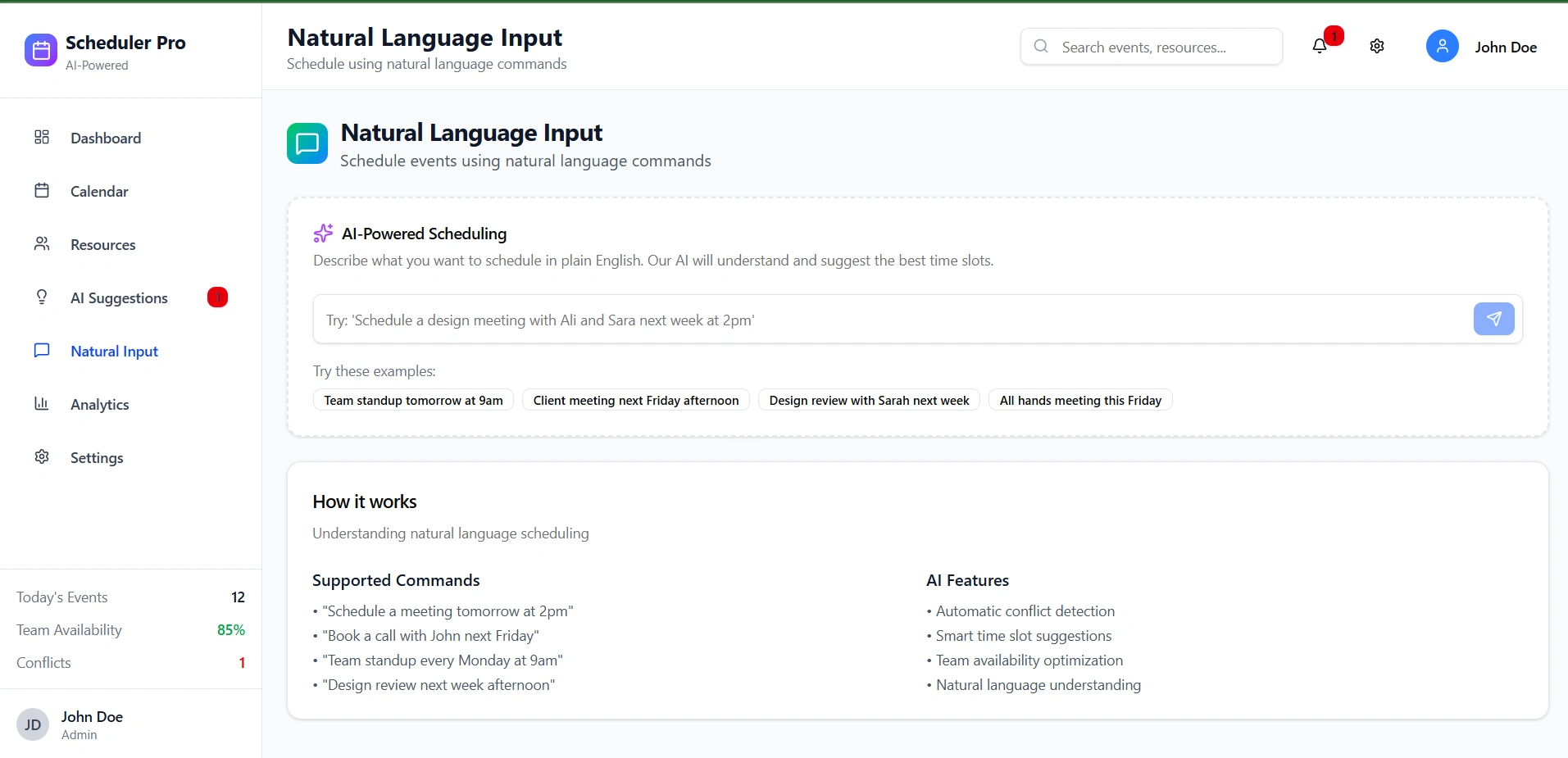Open the Analytics section
Screen dimensions: 1568x758
(x=99, y=404)
